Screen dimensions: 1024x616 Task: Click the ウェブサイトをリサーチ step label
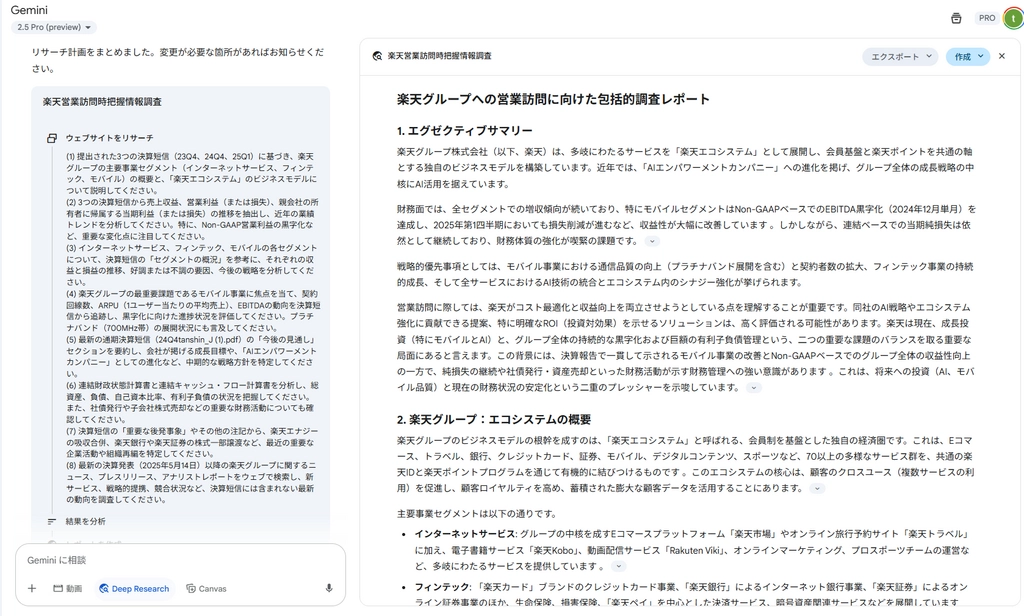[x=110, y=138]
